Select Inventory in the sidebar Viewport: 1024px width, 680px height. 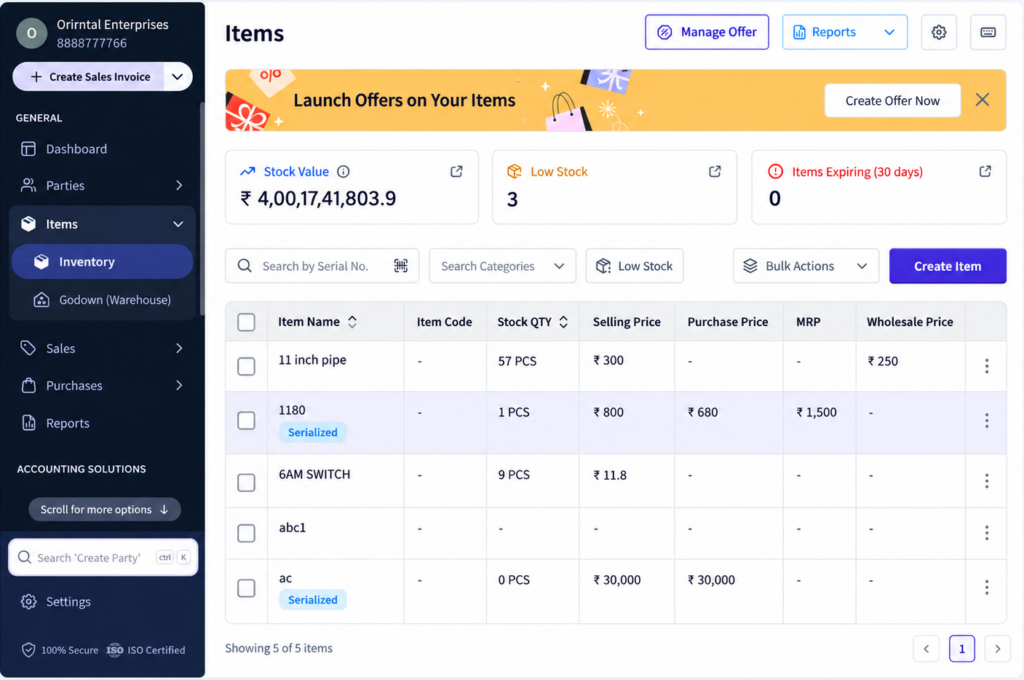pyautogui.click(x=102, y=262)
